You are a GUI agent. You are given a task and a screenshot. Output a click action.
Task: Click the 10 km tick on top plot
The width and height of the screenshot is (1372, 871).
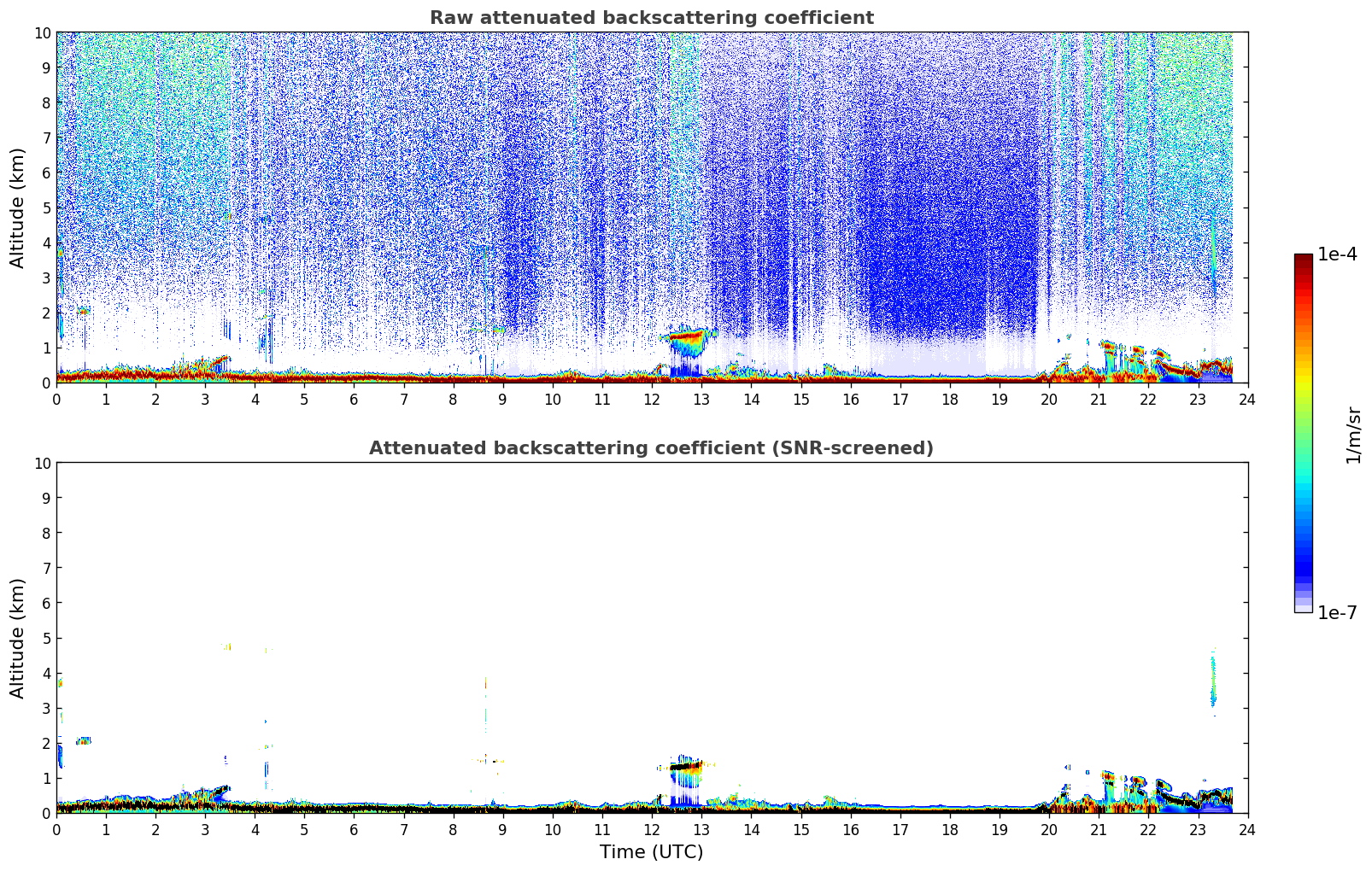42,32
